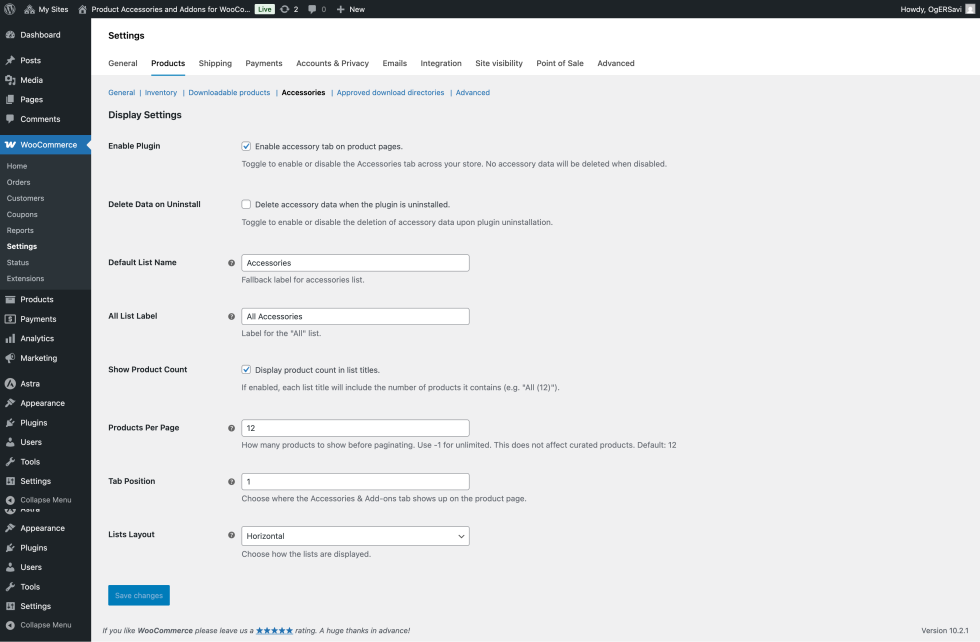The width and height of the screenshot is (980, 642).
Task: Open WooCommerce Customers submenu
Action: 26,198
